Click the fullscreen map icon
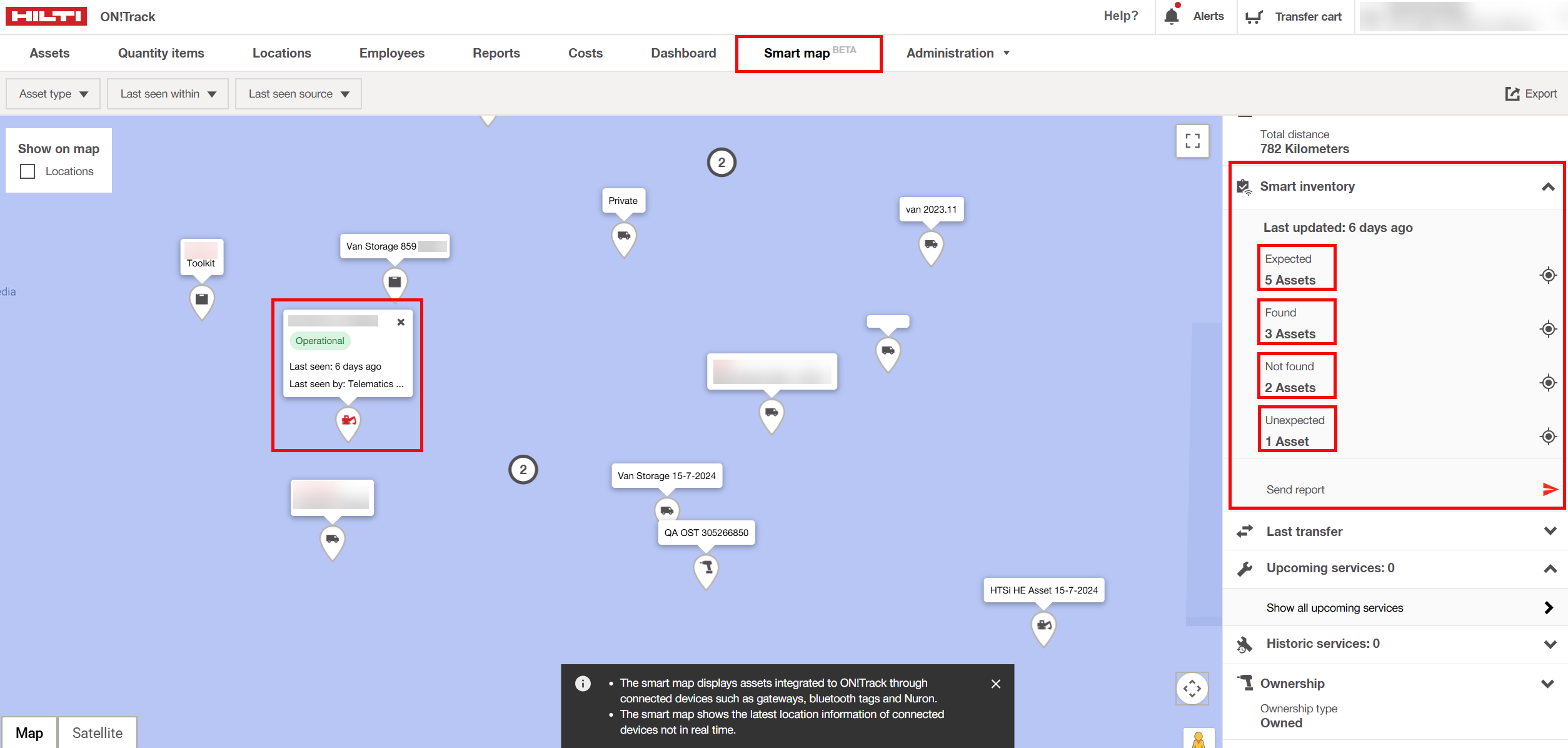Screen dimensions: 1568x748 coord(1192,141)
